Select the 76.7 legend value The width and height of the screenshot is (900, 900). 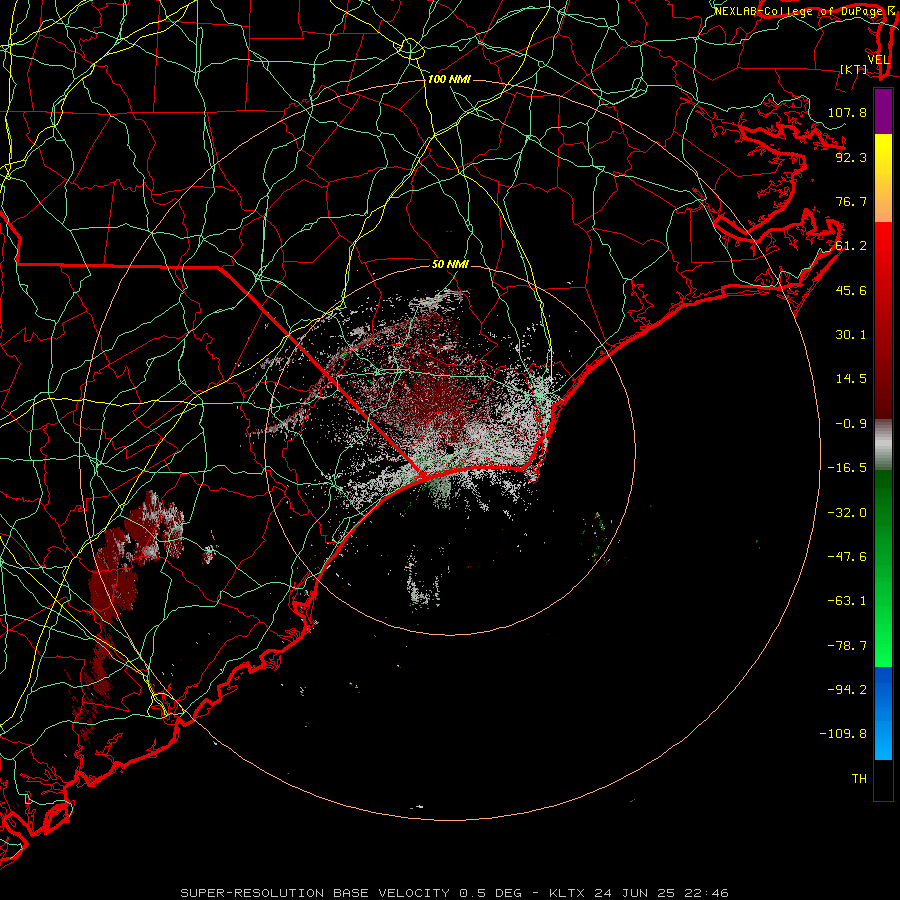point(851,201)
